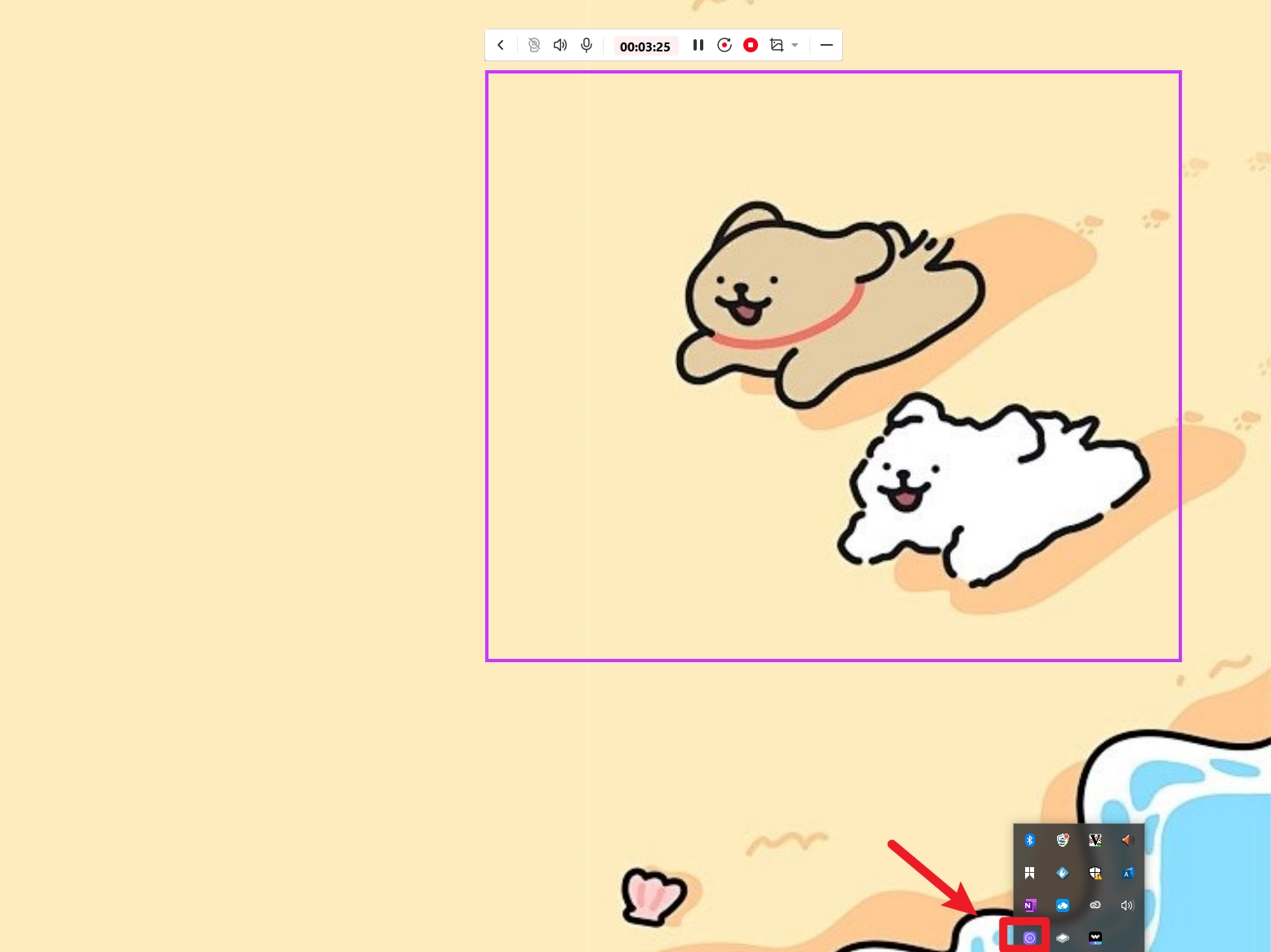1271x952 pixels.
Task: Open the black V icon in tray
Action: click(1095, 840)
